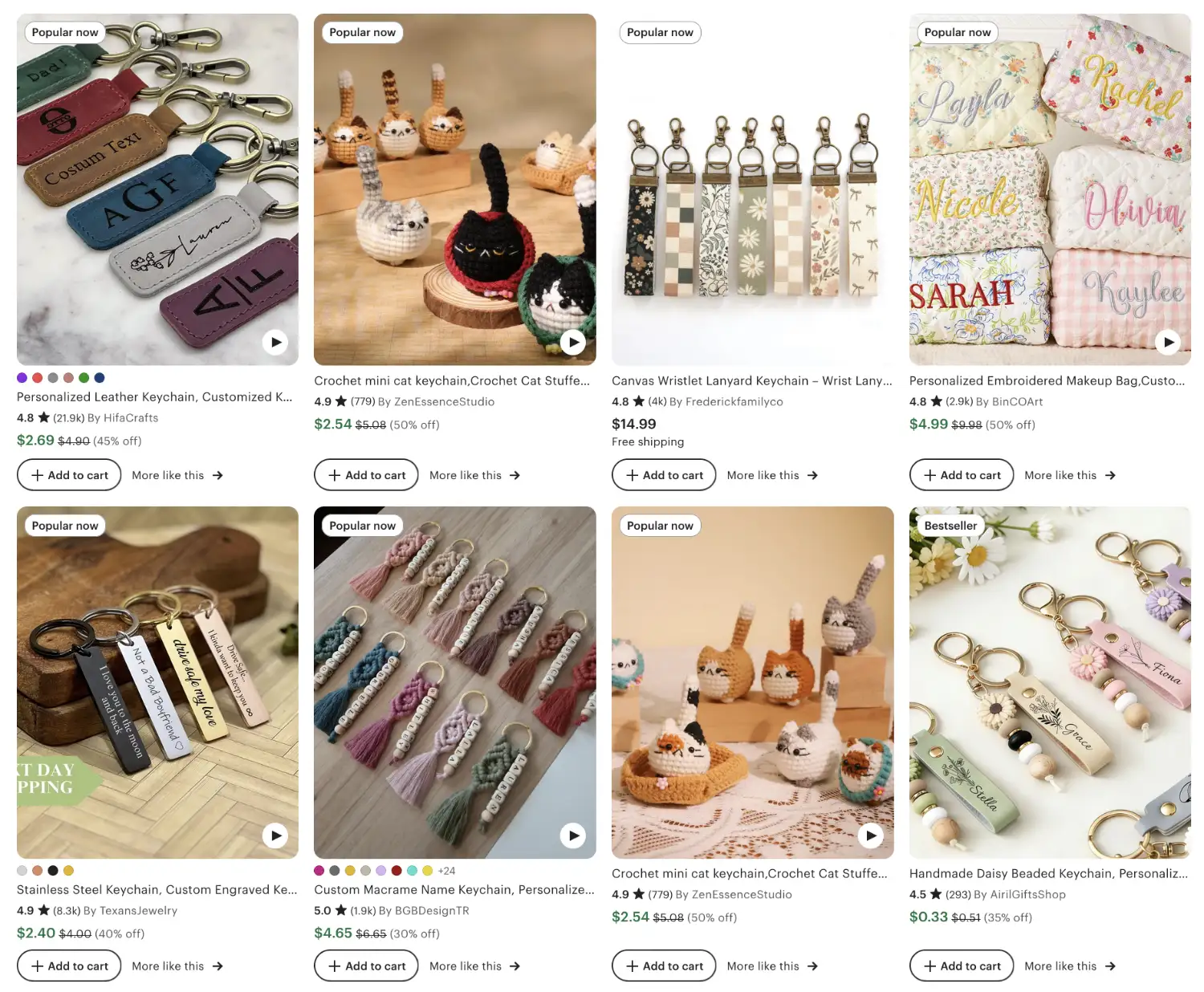The height and width of the screenshot is (992, 1204).
Task: Click More like this arrow for Macrame Keychain
Action: (515, 966)
